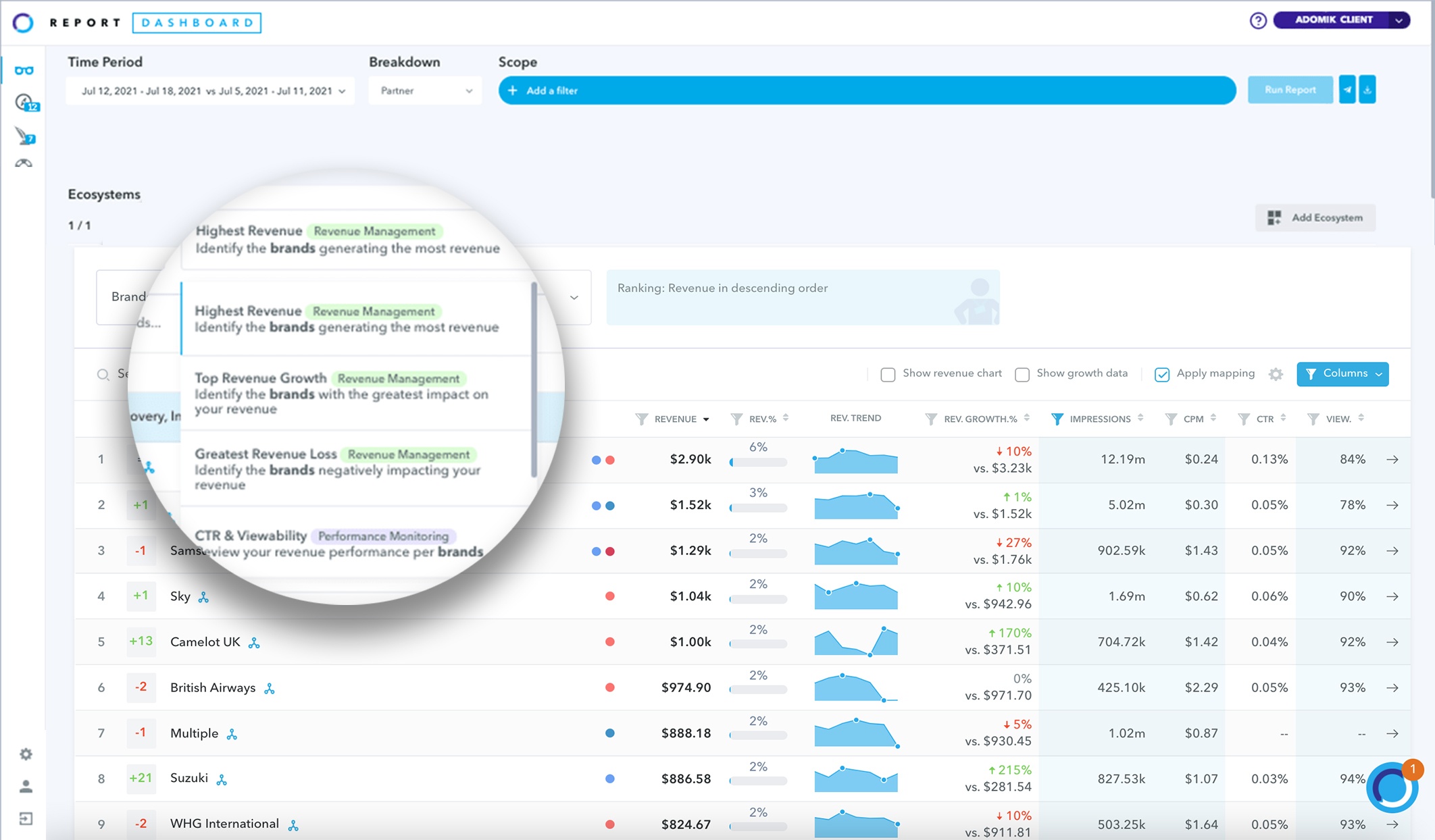The width and height of the screenshot is (1435, 840).
Task: Select Top Revenue Growth option
Action: coord(356,393)
